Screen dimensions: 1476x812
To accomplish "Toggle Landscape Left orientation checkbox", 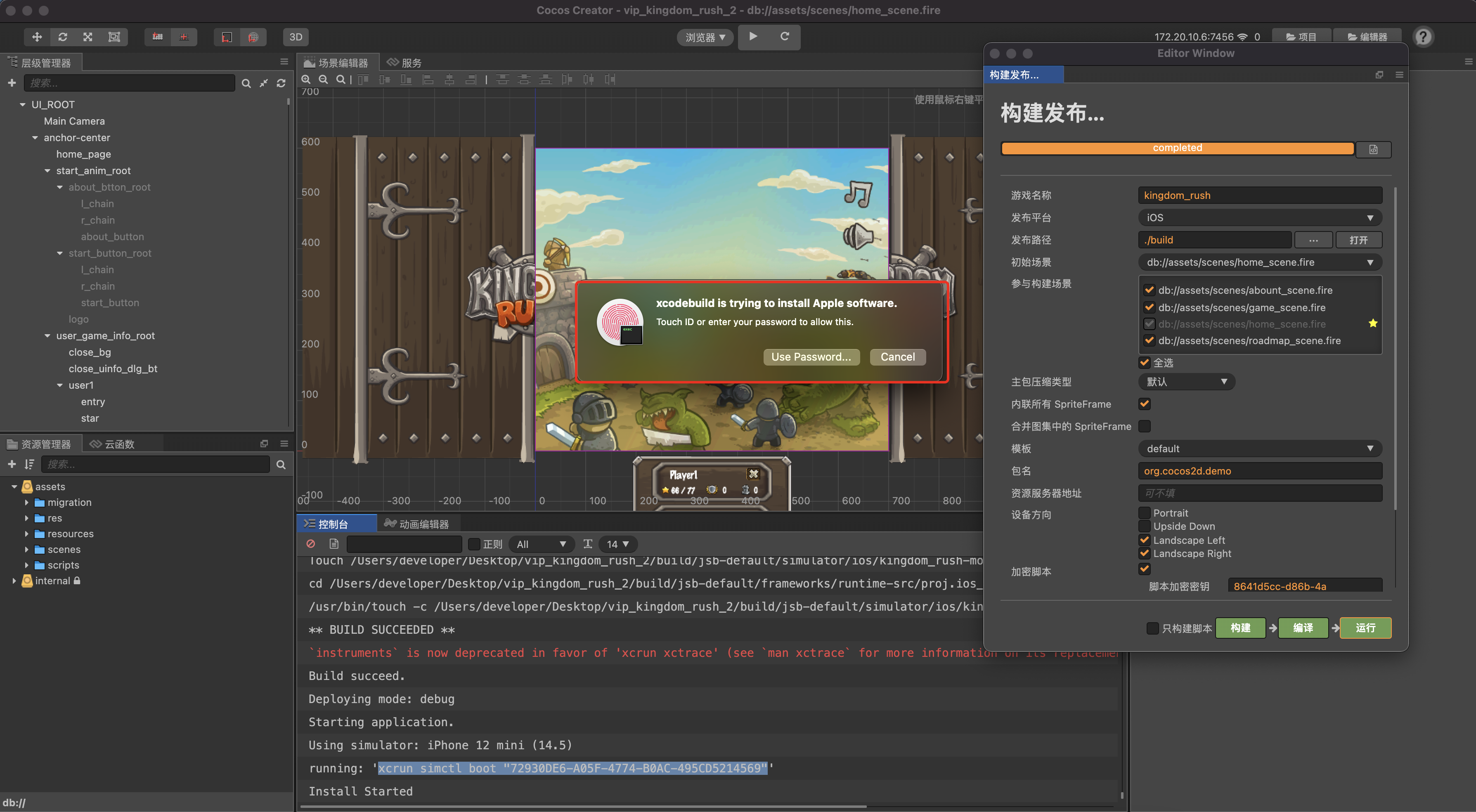I will (x=1144, y=540).
